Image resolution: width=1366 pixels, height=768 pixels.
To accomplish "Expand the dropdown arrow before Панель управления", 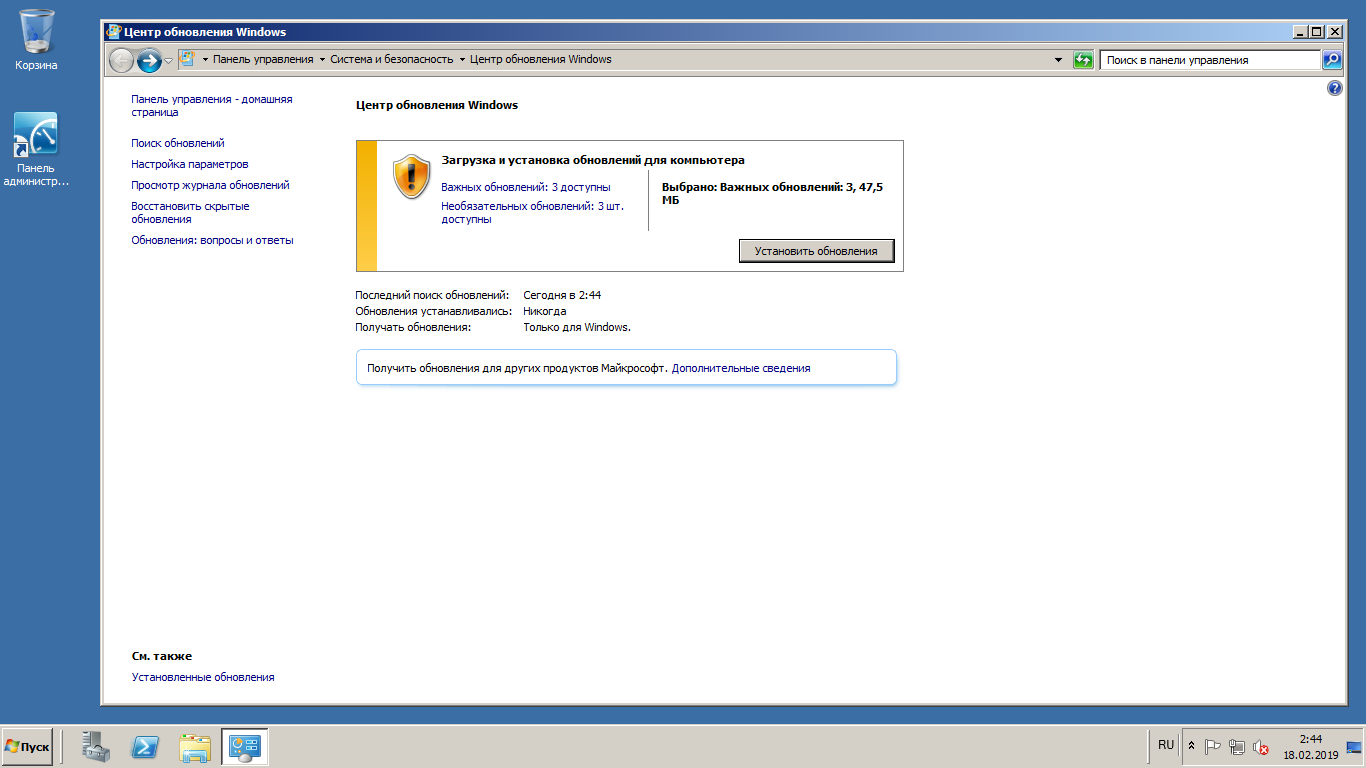I will 205,59.
